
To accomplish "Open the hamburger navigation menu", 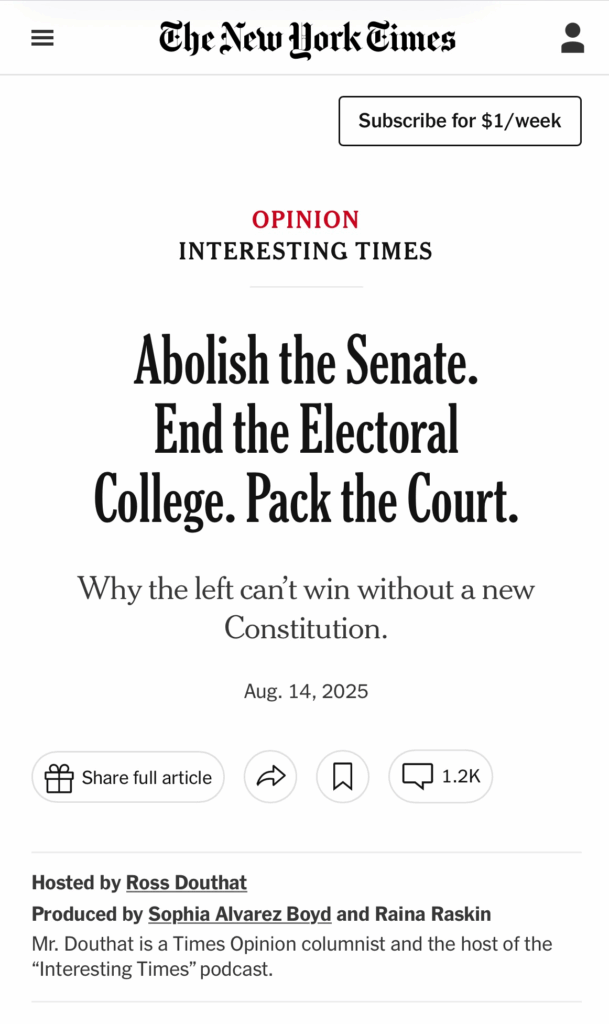I will (42, 39).
